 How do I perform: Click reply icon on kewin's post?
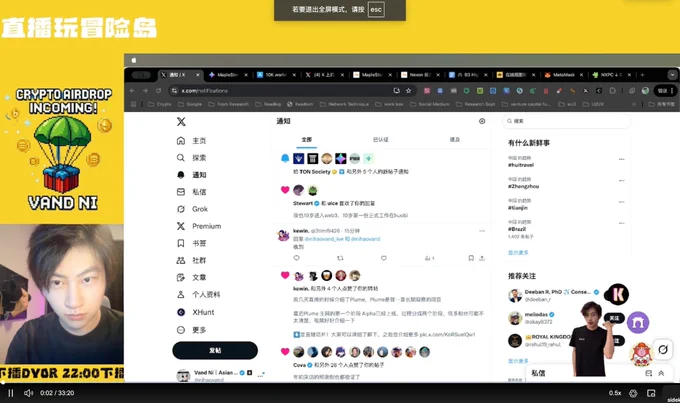coord(297,258)
